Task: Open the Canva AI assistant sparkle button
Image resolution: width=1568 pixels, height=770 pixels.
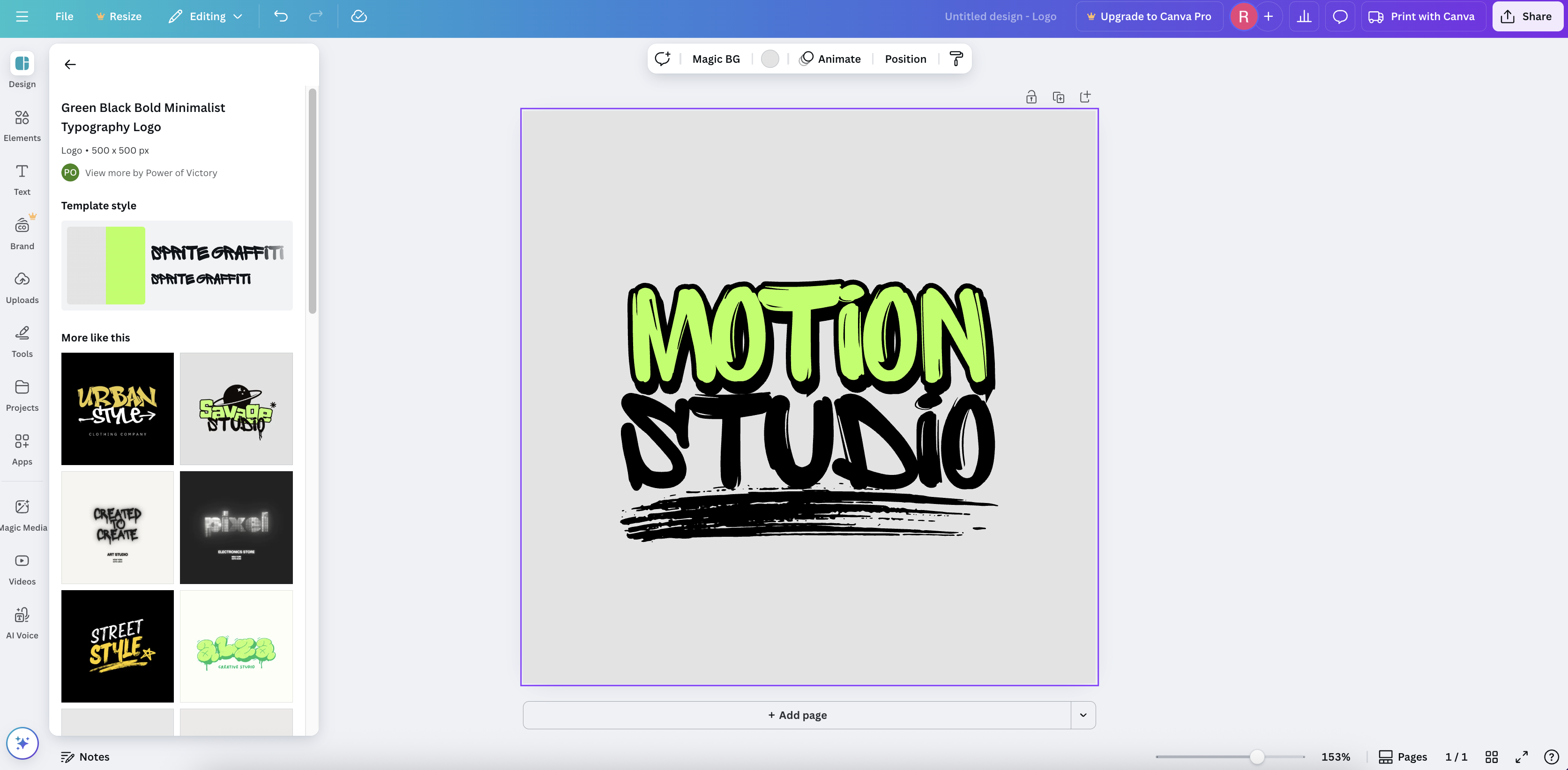Action: pyautogui.click(x=22, y=743)
